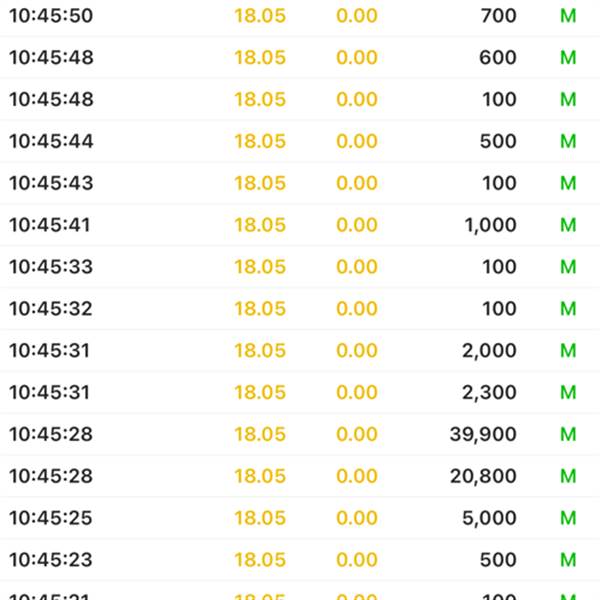600x600 pixels.
Task: Click the 5,000 volume value
Action: [x=489, y=518]
